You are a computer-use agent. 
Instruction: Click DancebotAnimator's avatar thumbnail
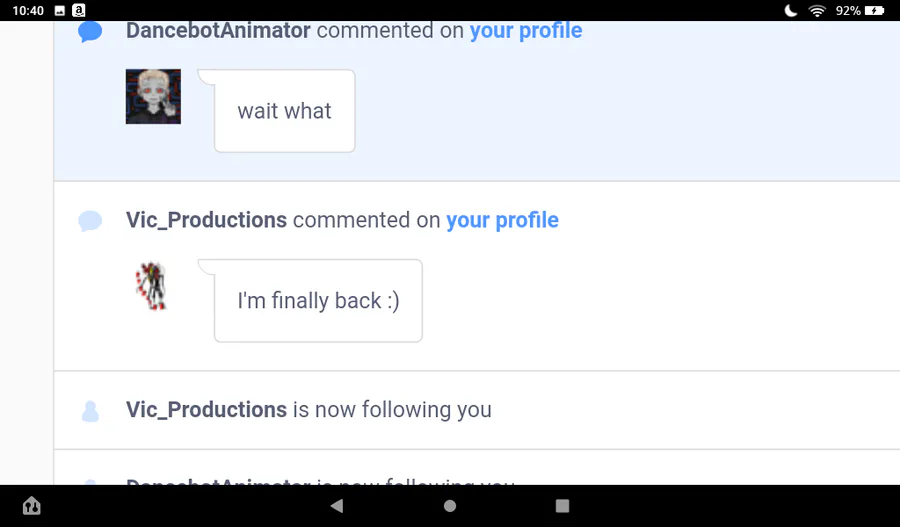153,96
